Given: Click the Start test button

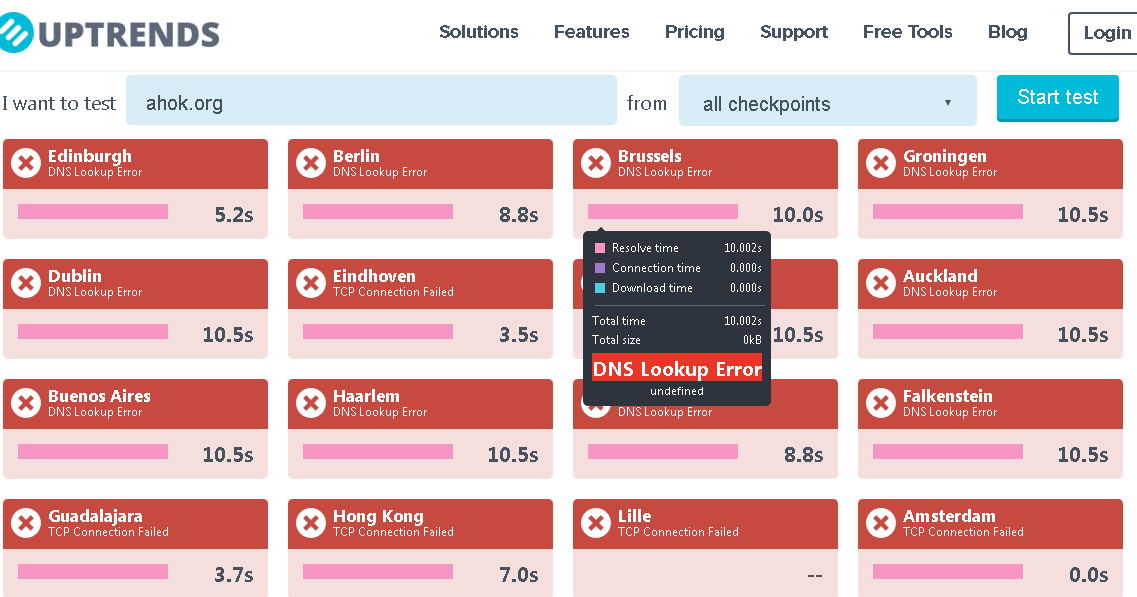Looking at the screenshot, I should pyautogui.click(x=1057, y=98).
